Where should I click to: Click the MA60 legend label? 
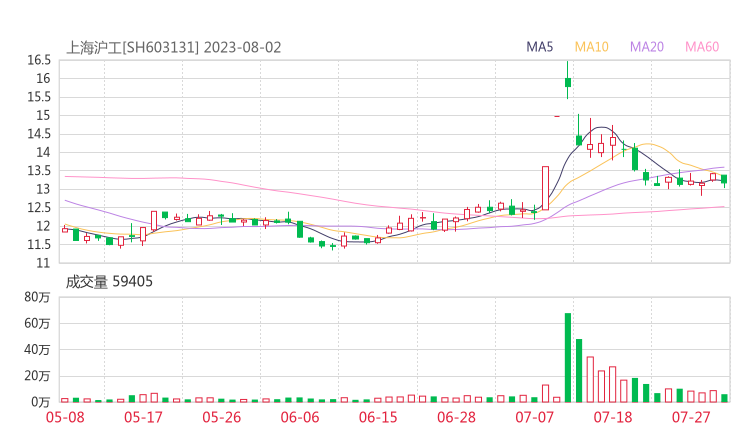coord(702,47)
